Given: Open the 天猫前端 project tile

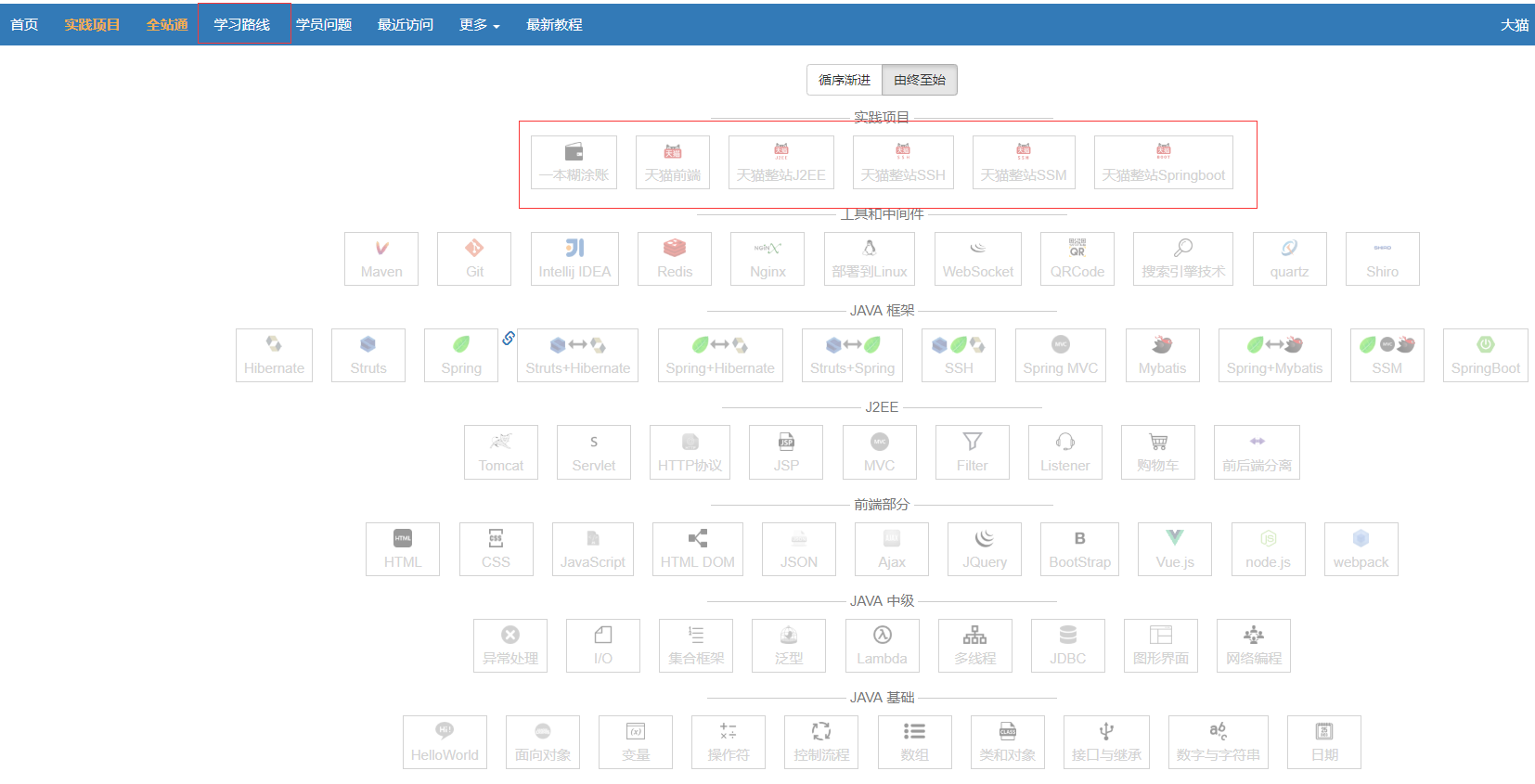Looking at the screenshot, I should tap(673, 162).
